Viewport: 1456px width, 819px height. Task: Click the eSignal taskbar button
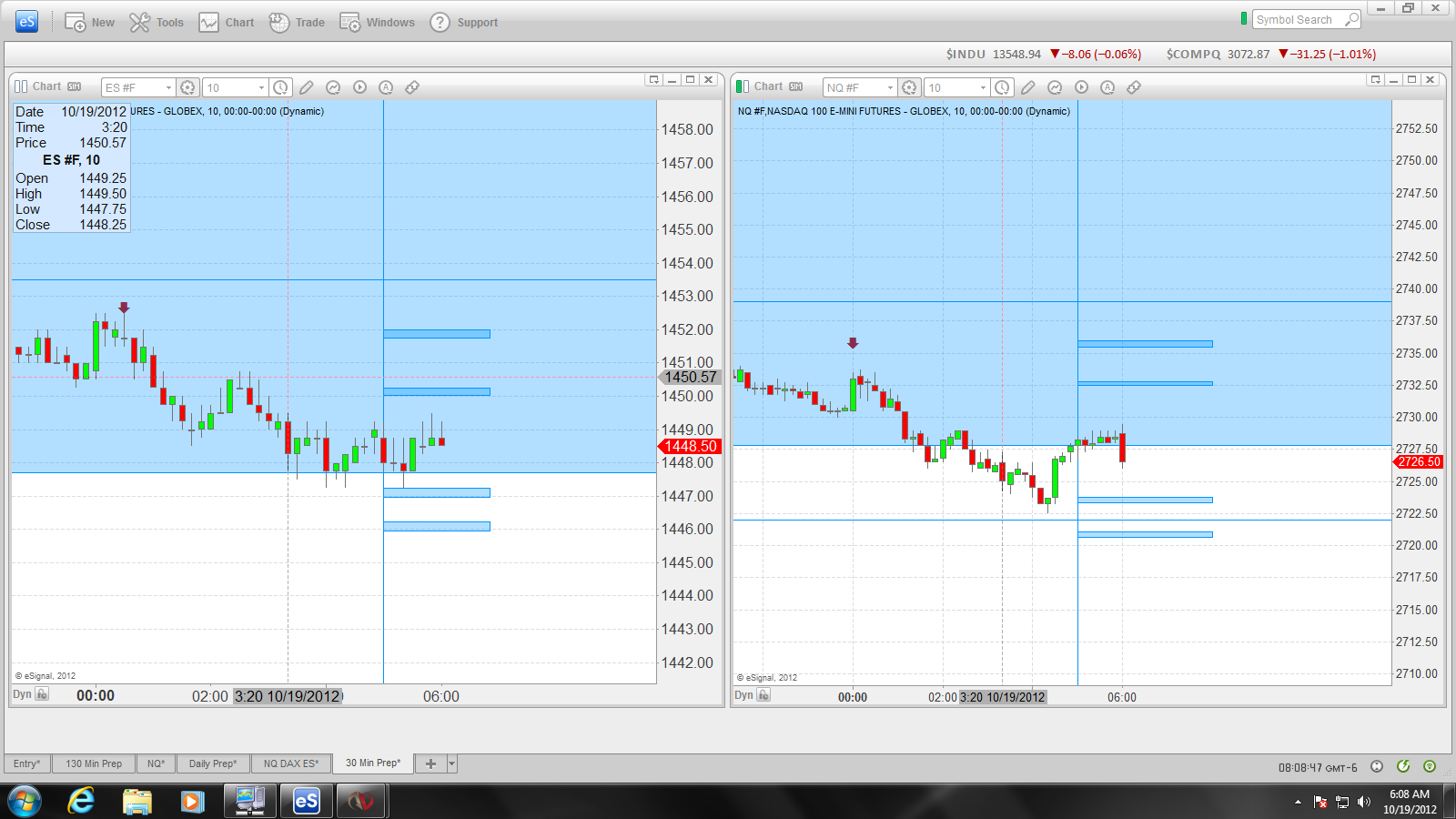(x=306, y=802)
